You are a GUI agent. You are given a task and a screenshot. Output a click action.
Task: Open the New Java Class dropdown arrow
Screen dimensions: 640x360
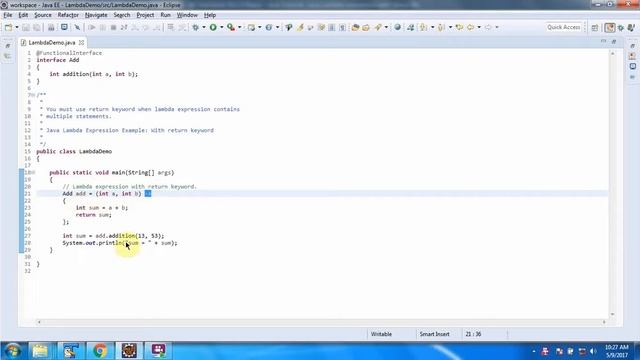[277, 27]
